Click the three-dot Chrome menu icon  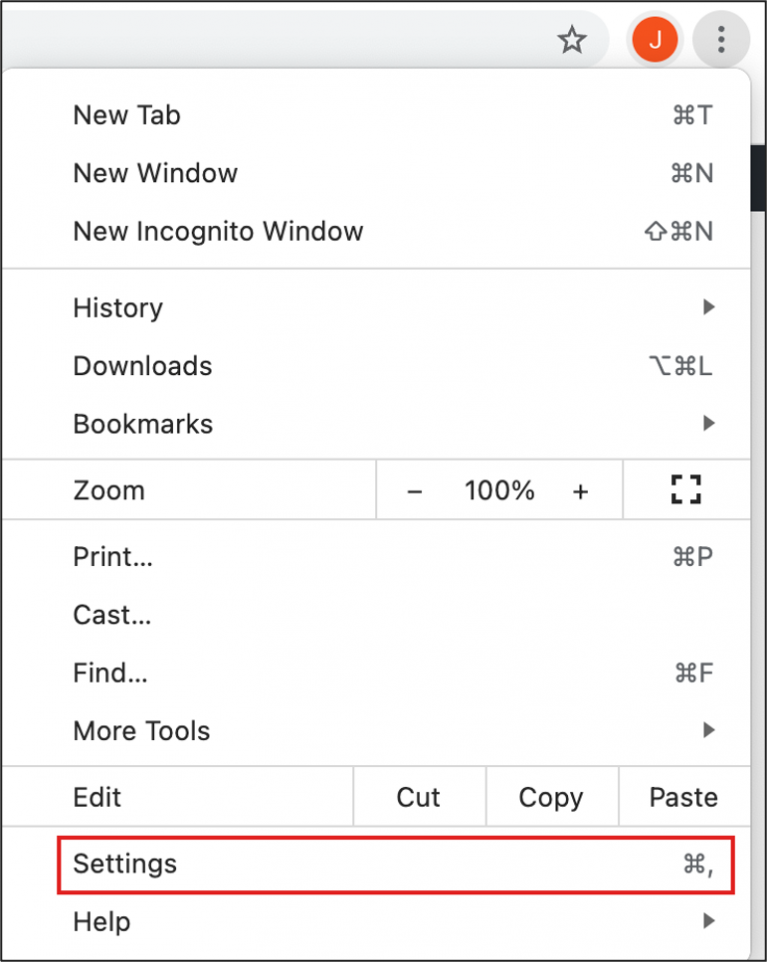coord(721,40)
